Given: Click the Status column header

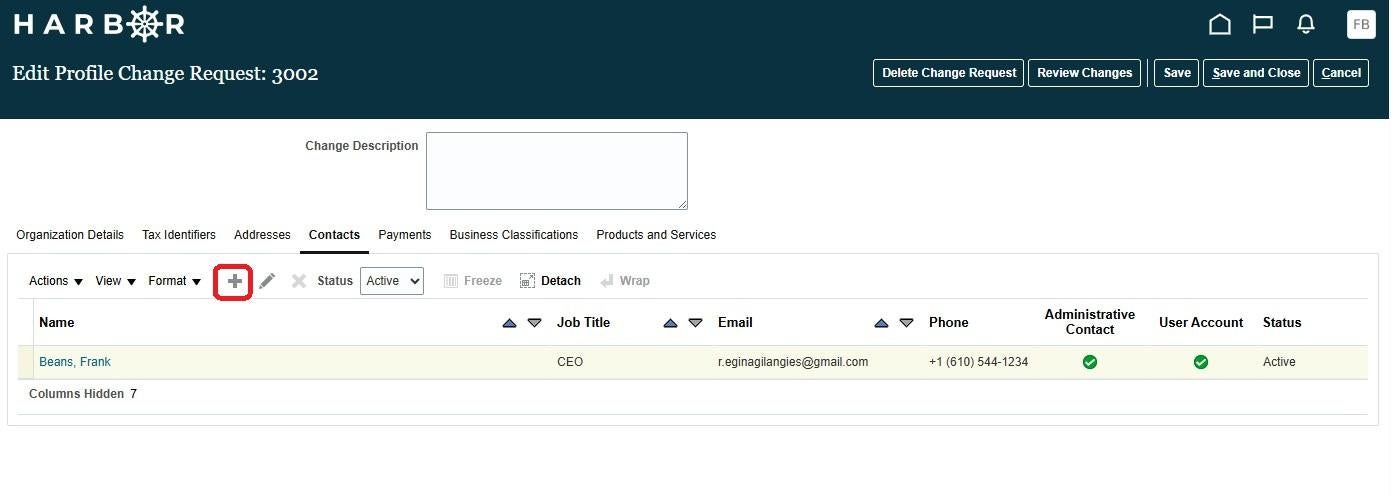Looking at the screenshot, I should pos(1282,322).
